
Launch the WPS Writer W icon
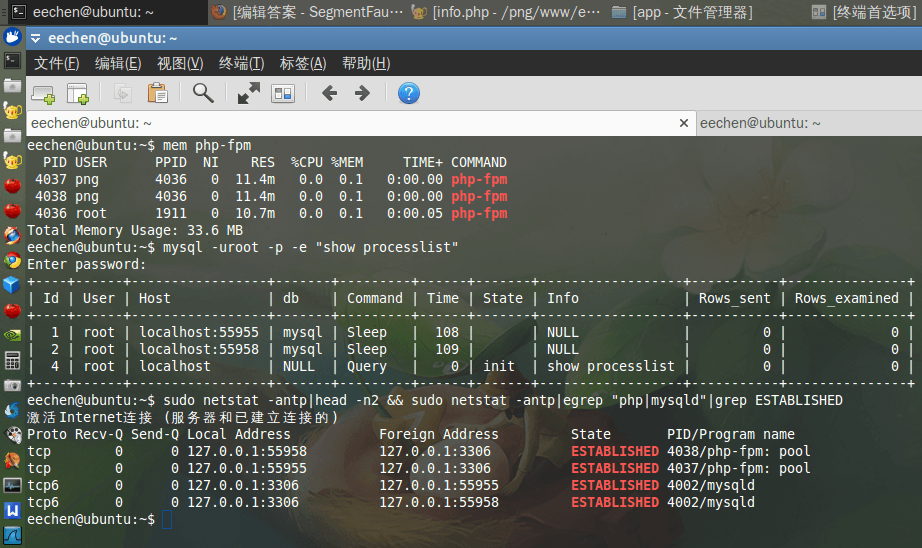click(x=12, y=510)
